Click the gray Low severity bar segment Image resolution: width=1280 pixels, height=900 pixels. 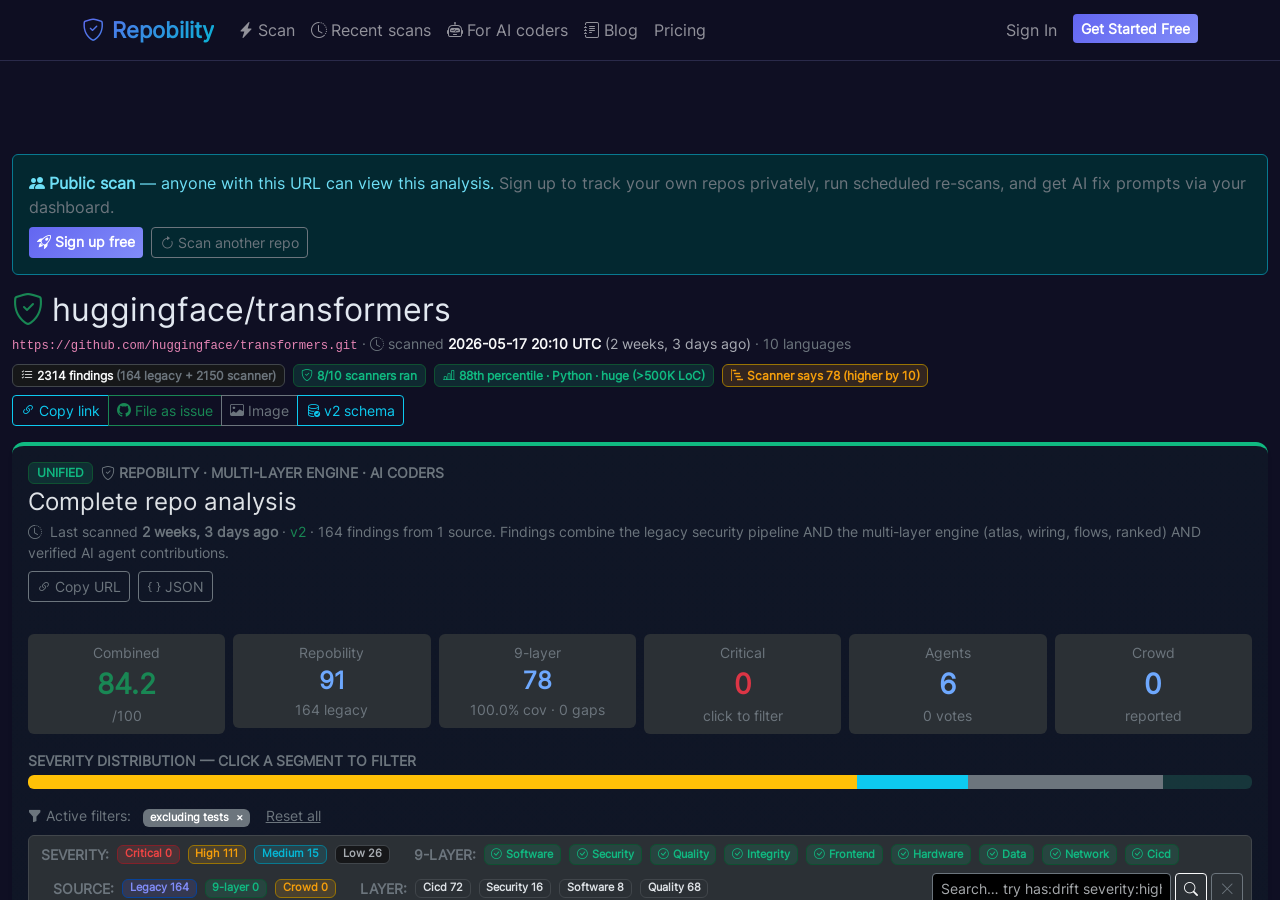[x=1065, y=782]
